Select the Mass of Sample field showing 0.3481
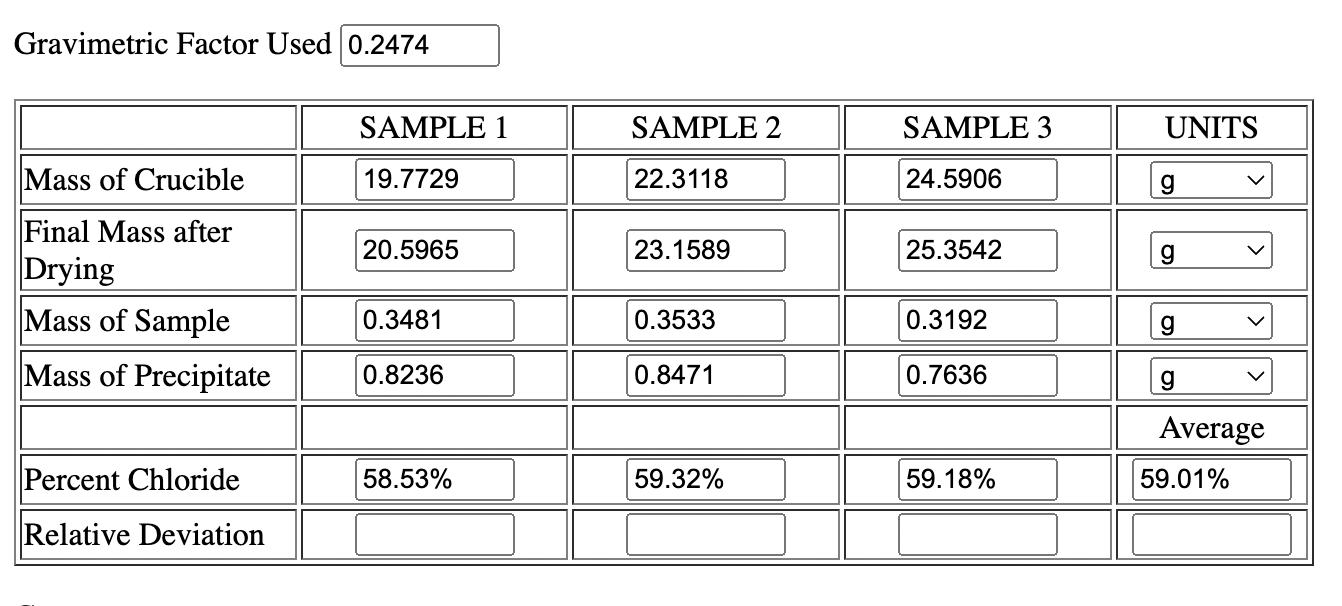Viewport: 1342px width, 606px height. click(x=433, y=320)
